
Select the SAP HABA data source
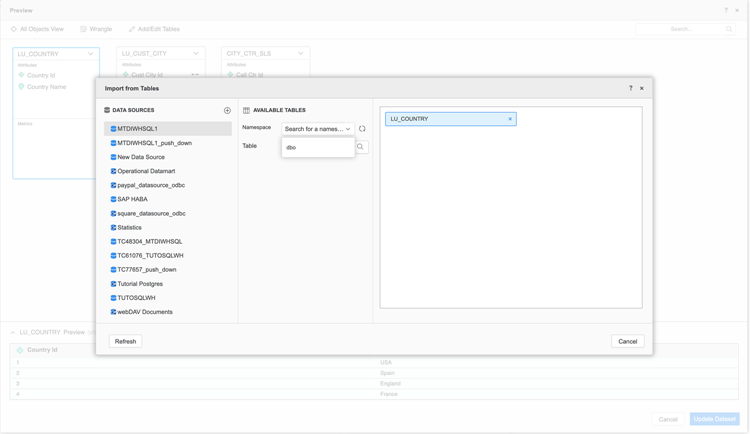(132, 199)
